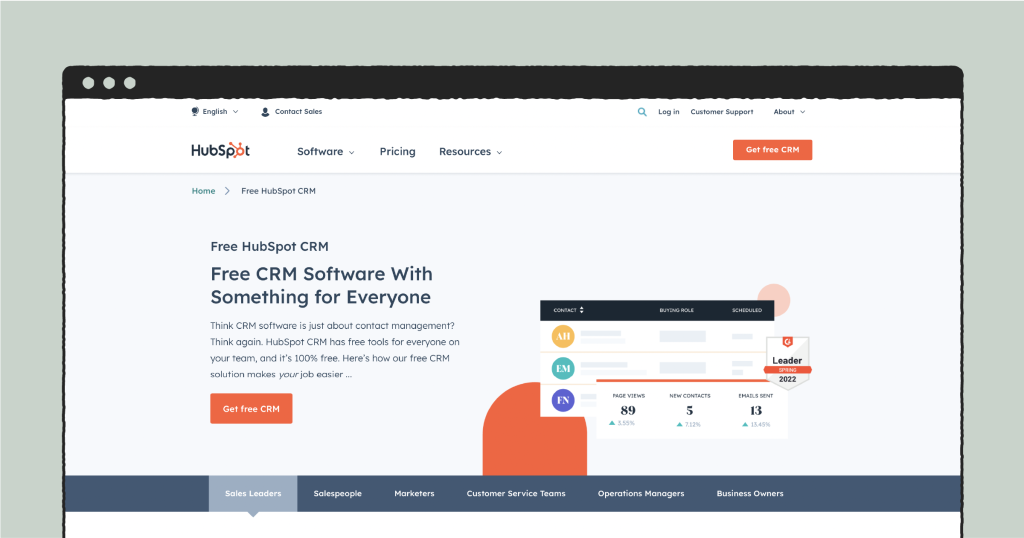Open Customer Support link
The height and width of the screenshot is (538, 1024).
722,112
